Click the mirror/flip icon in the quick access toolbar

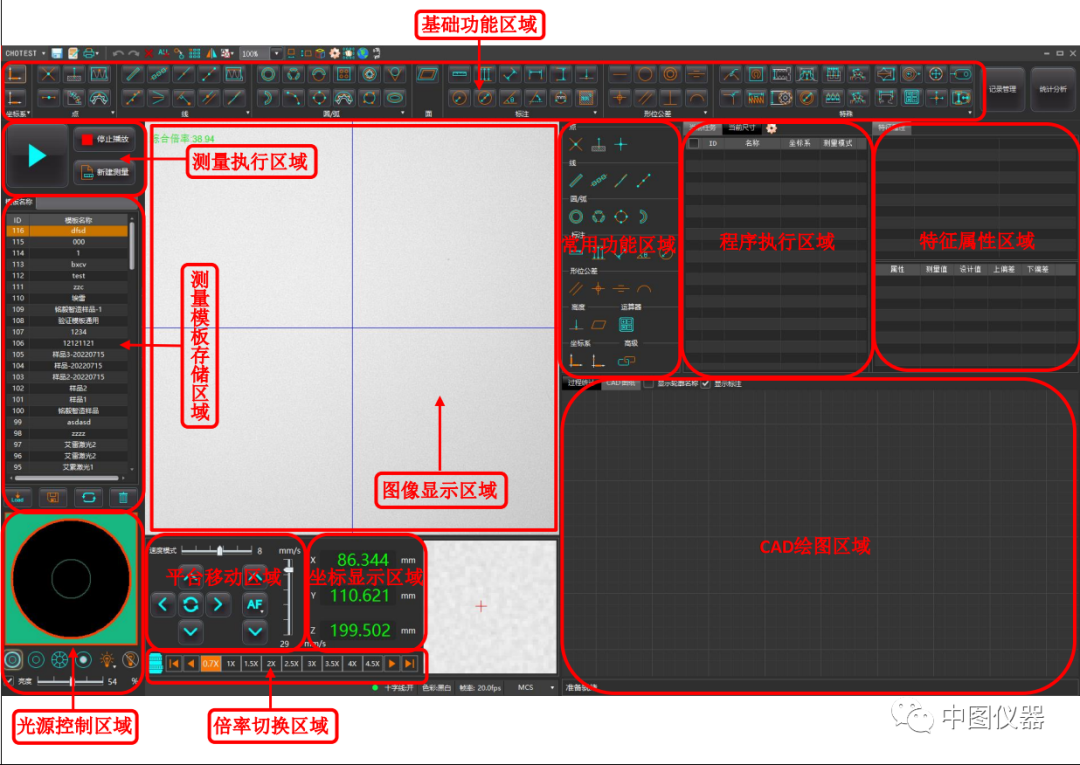213,53
